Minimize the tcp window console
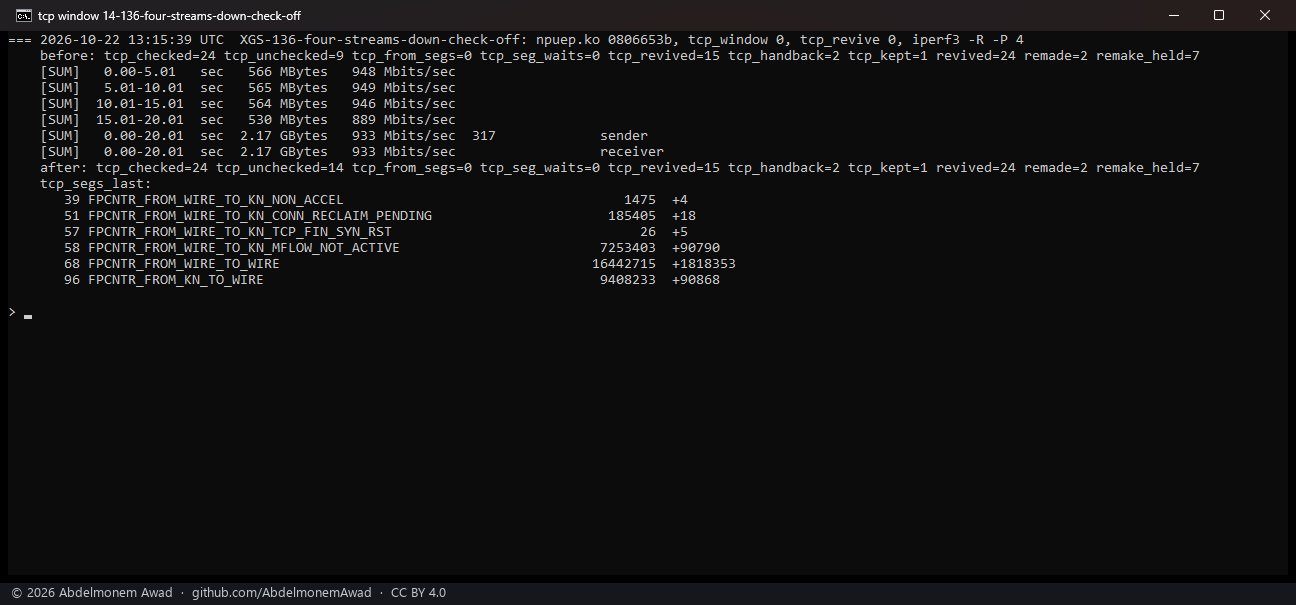The image size is (1296, 605). (1173, 15)
